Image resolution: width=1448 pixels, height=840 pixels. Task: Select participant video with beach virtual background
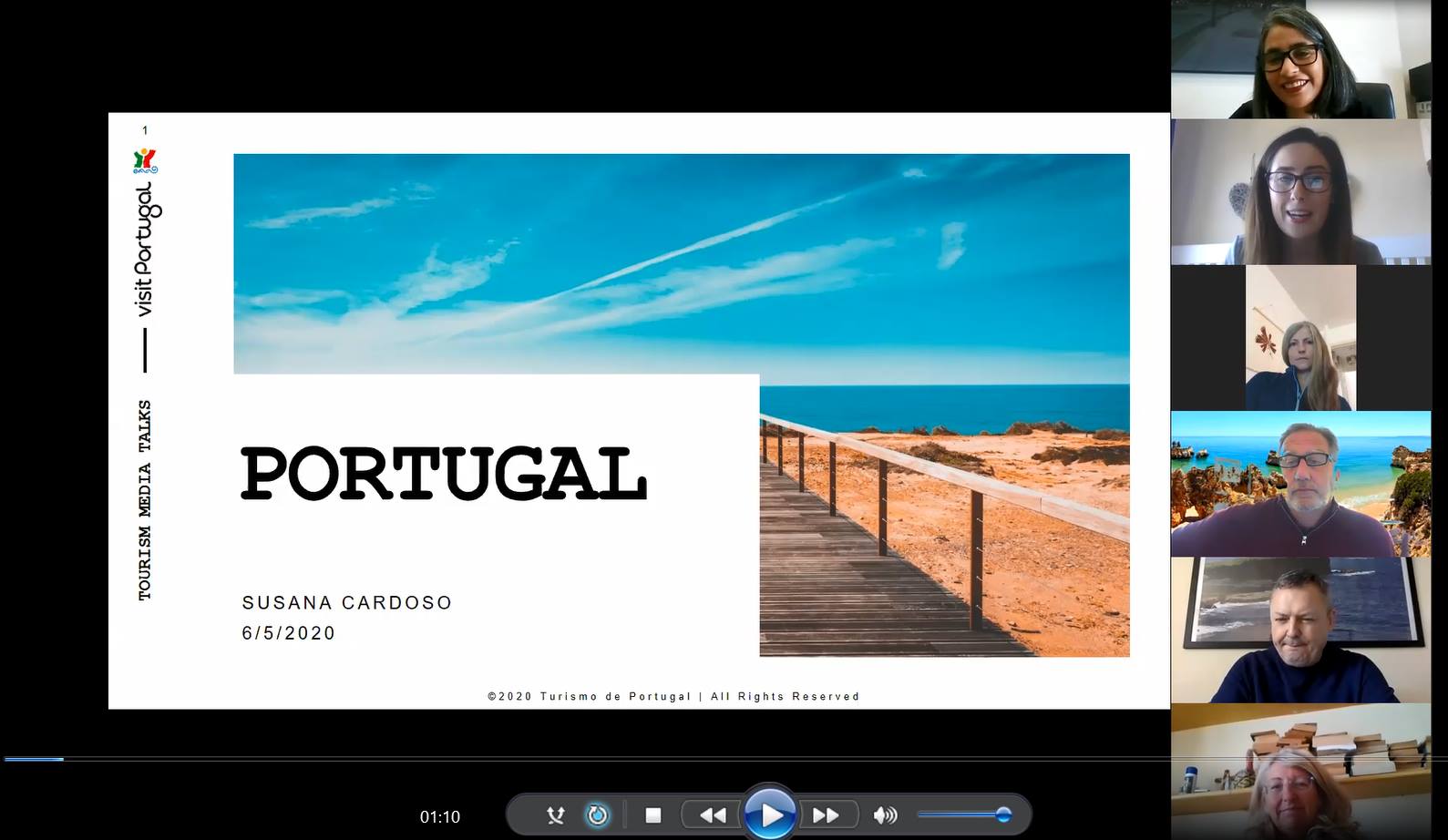click(x=1300, y=484)
